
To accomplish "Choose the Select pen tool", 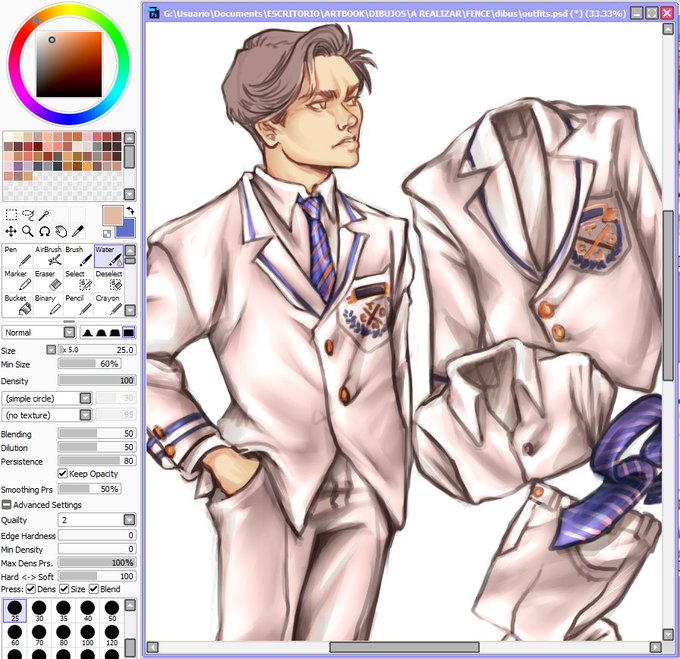I will (78, 280).
